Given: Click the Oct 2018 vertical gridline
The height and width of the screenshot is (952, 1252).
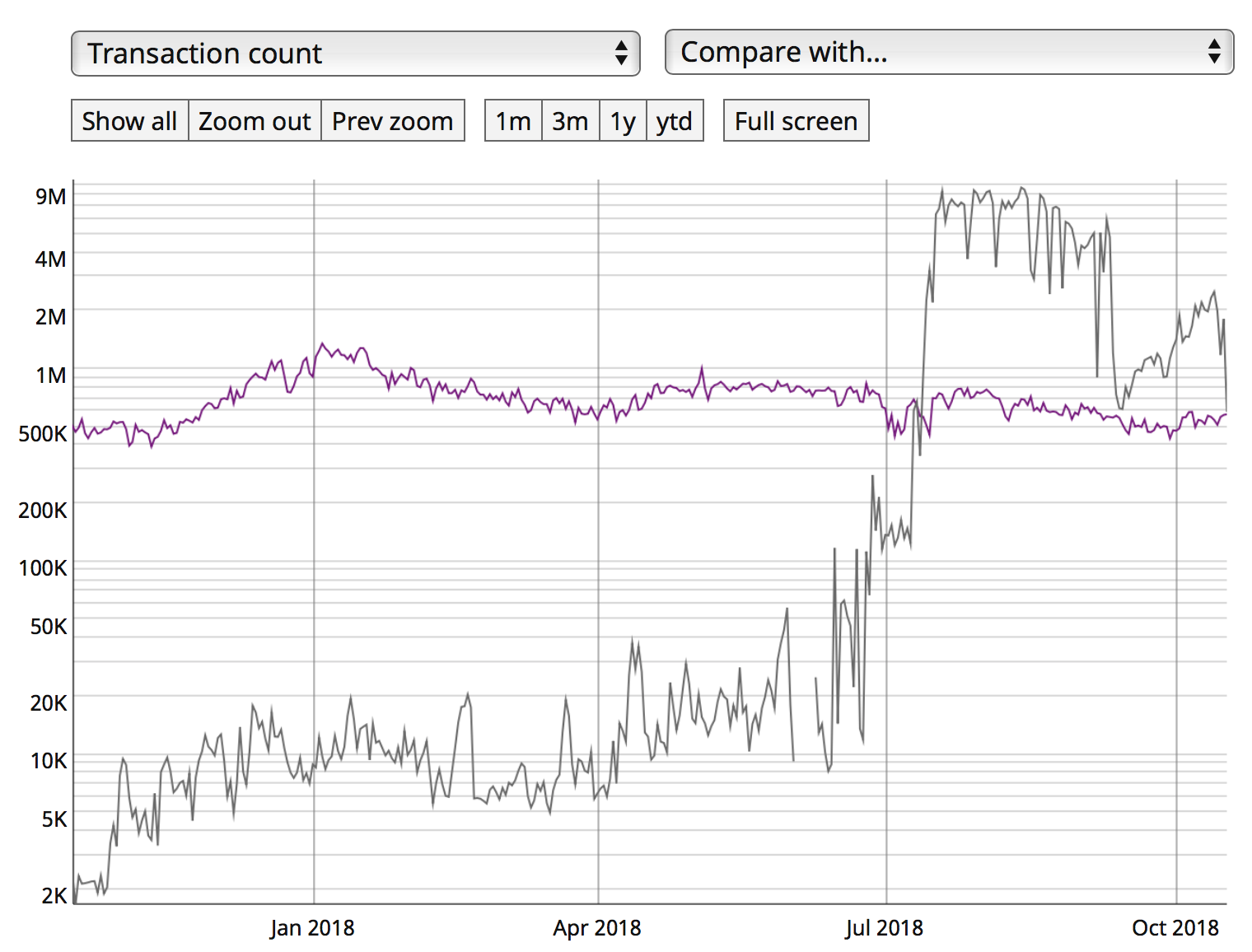Looking at the screenshot, I should 1176,542.
